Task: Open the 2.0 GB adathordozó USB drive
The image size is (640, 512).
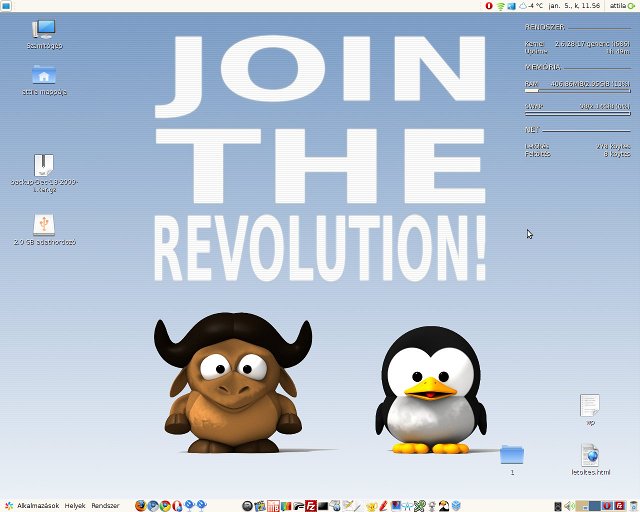Action: (44, 230)
